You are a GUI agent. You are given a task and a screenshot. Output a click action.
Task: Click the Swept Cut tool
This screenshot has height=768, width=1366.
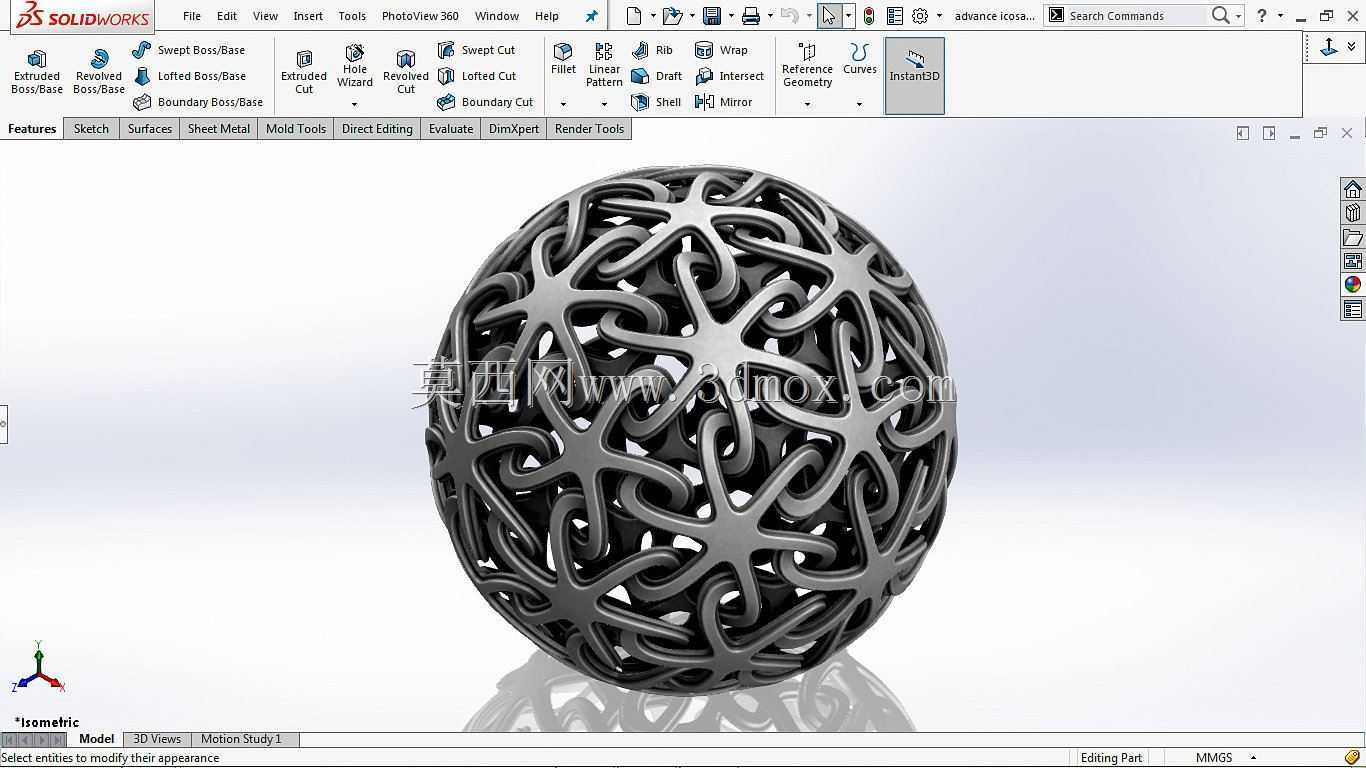click(476, 50)
